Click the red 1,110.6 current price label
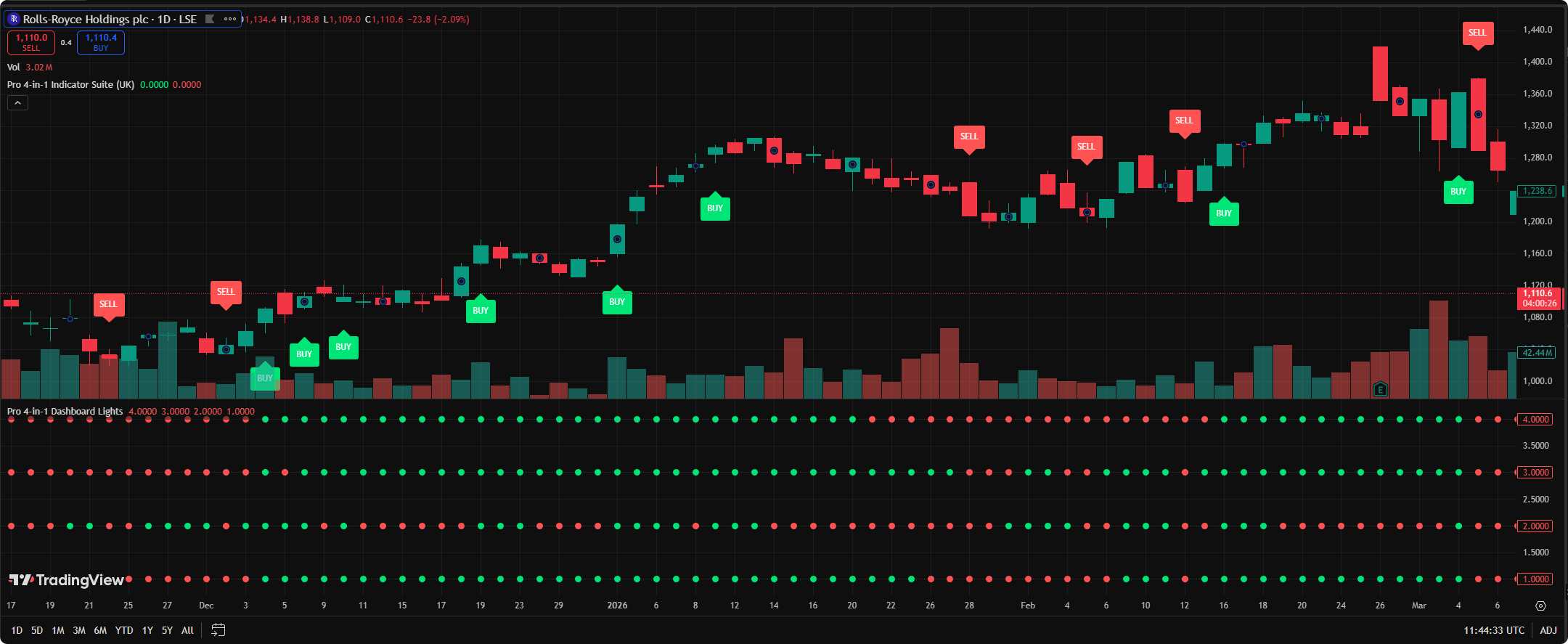Screen dimensions: 1568x644 tap(1539, 298)
